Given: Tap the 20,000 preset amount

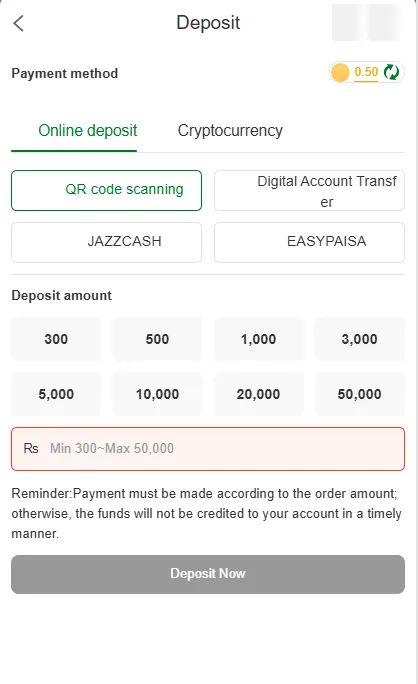Looking at the screenshot, I should pyautogui.click(x=258, y=394).
